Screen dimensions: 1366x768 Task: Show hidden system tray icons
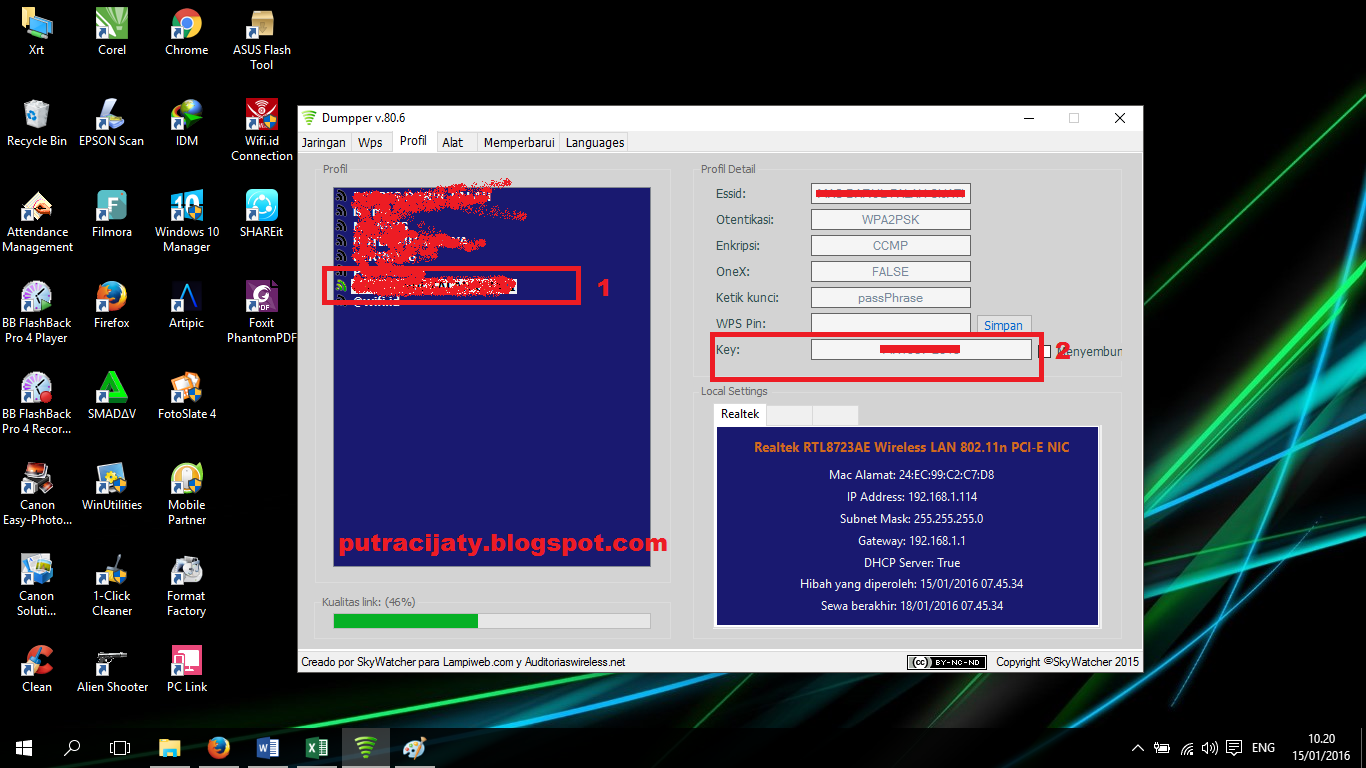[x=1138, y=748]
